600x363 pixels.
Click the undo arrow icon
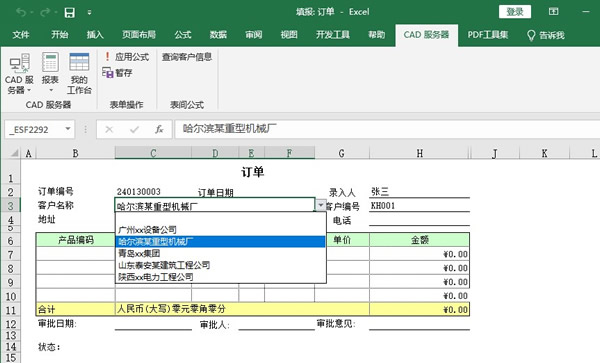point(21,13)
